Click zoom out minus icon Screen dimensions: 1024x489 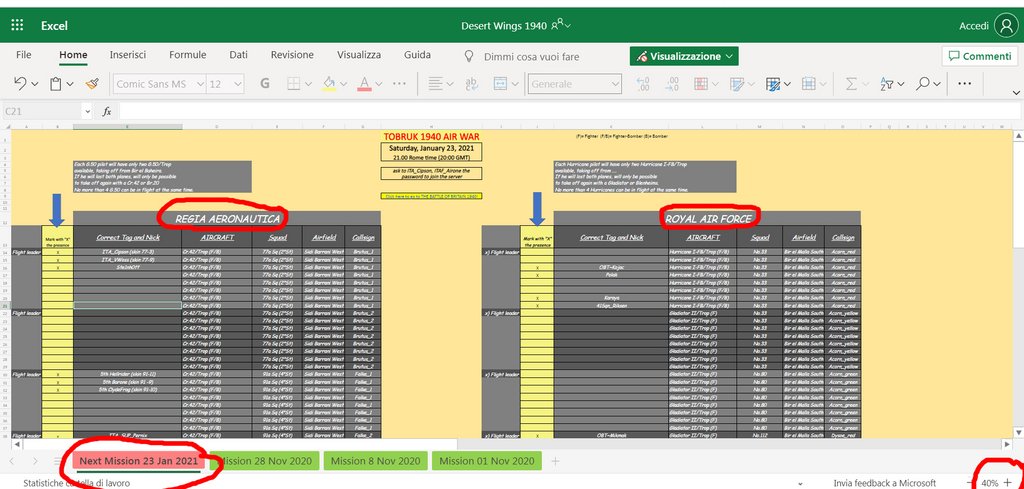coord(970,482)
